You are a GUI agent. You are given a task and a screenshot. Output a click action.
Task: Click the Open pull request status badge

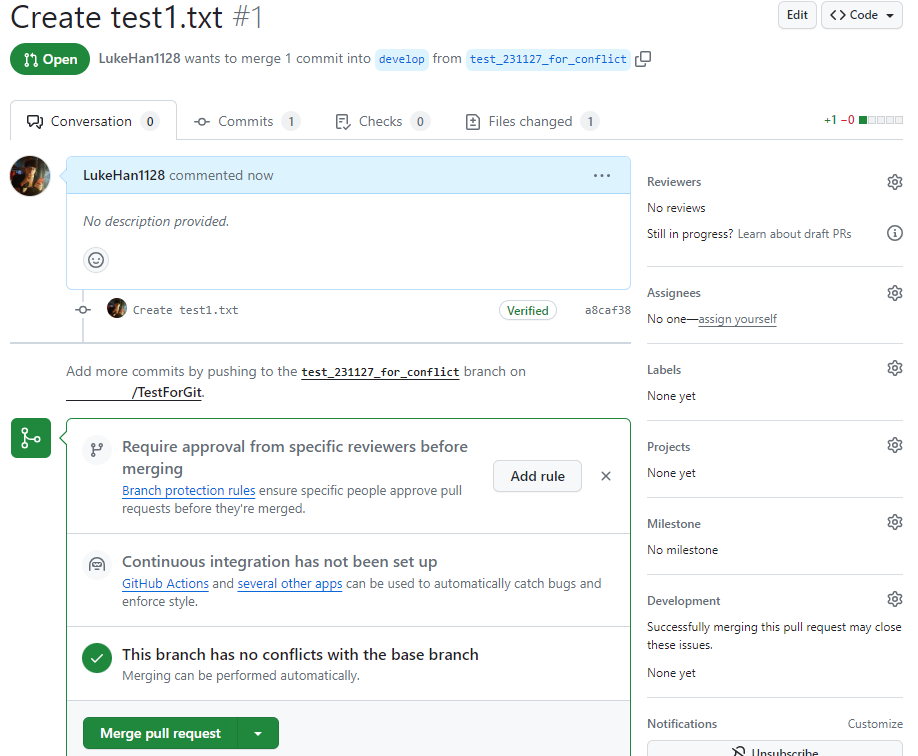(x=50, y=59)
